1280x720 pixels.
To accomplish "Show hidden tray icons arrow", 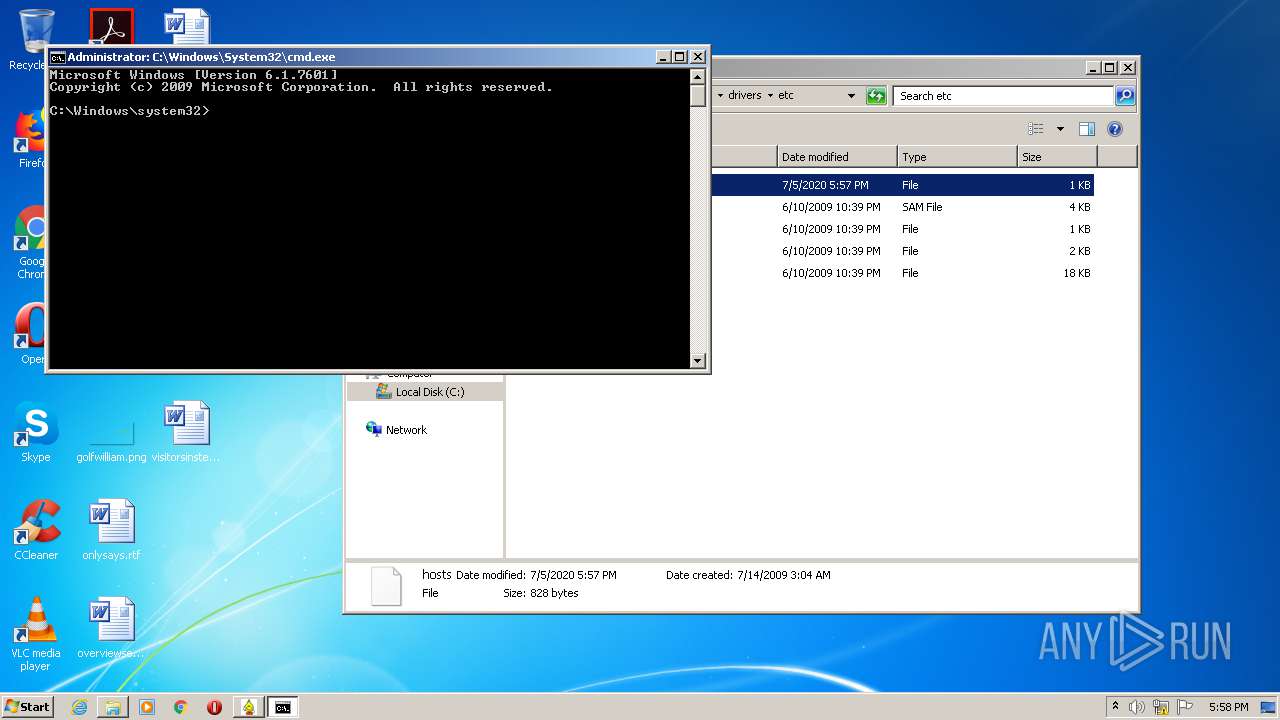I will coord(1115,707).
